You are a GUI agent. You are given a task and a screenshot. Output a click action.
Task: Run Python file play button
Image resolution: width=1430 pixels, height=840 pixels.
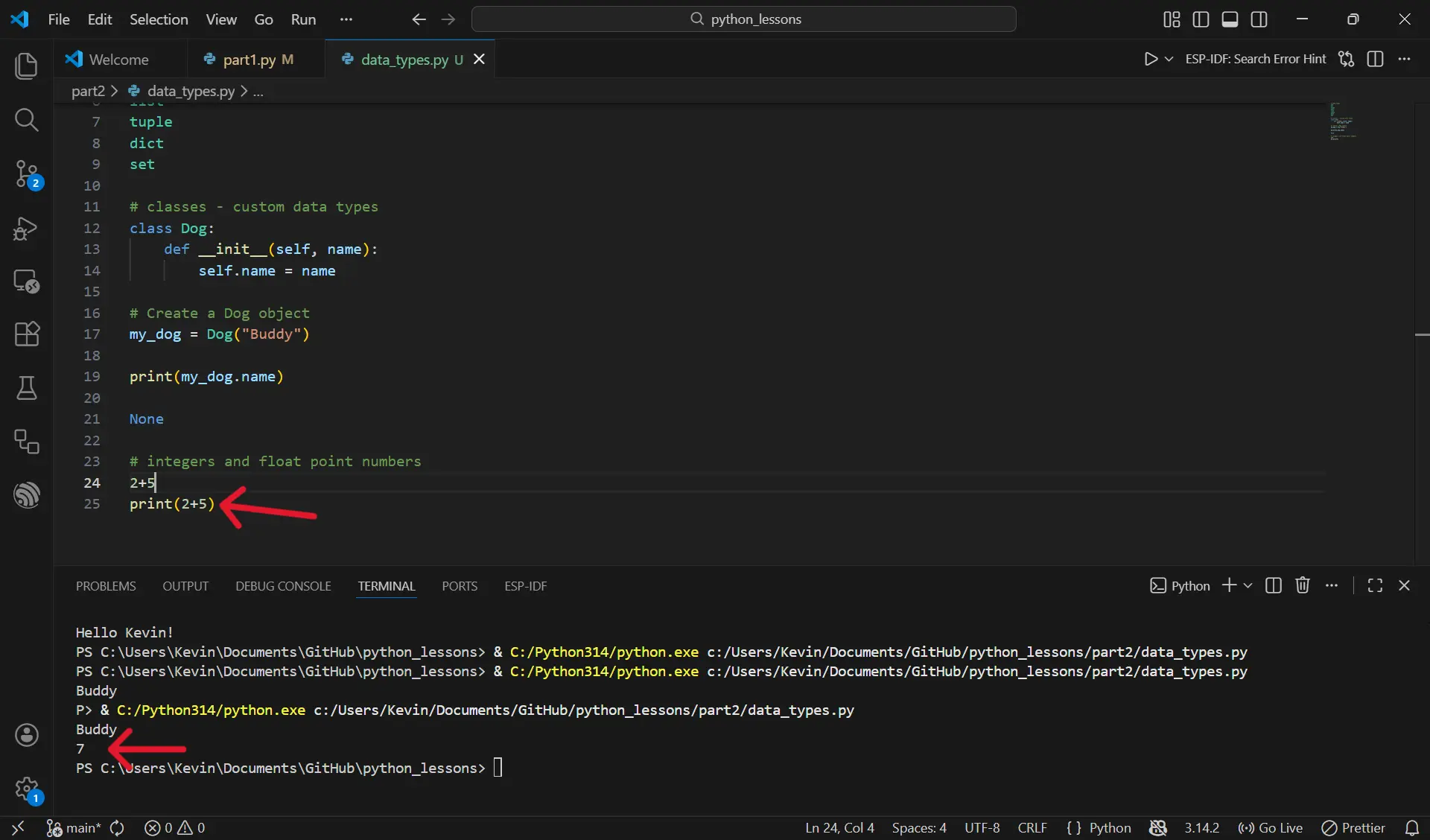1151,59
